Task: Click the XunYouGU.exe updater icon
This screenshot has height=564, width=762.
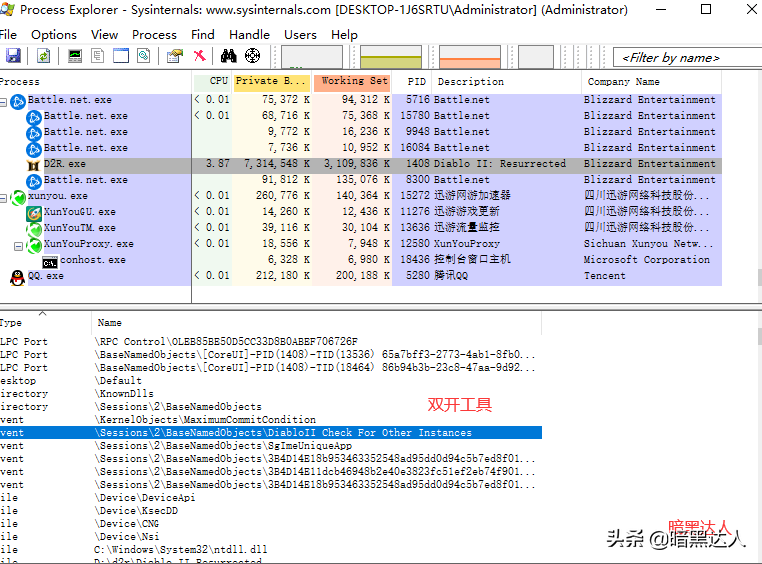Action: (34, 214)
